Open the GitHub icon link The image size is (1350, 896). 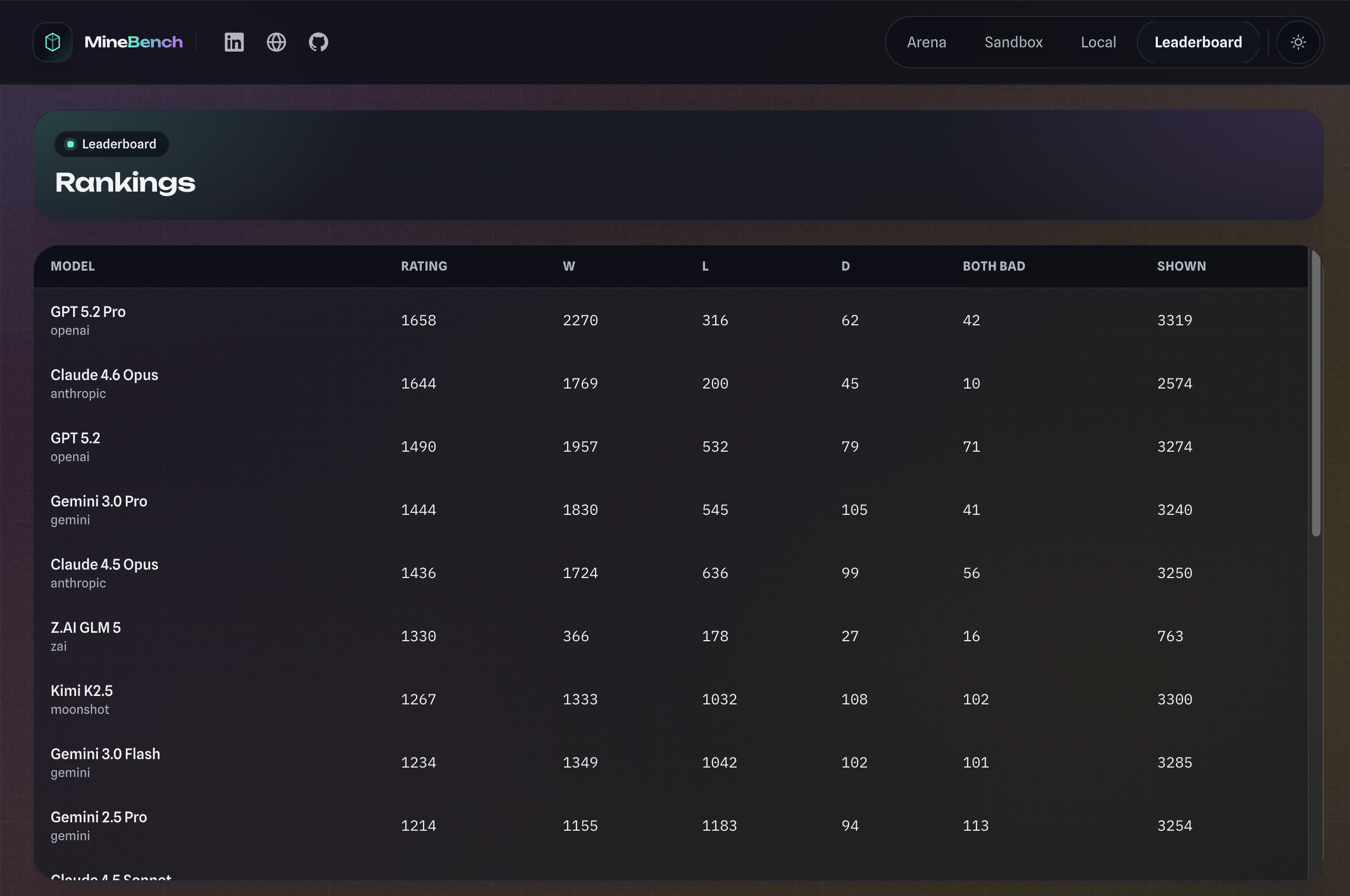[319, 42]
